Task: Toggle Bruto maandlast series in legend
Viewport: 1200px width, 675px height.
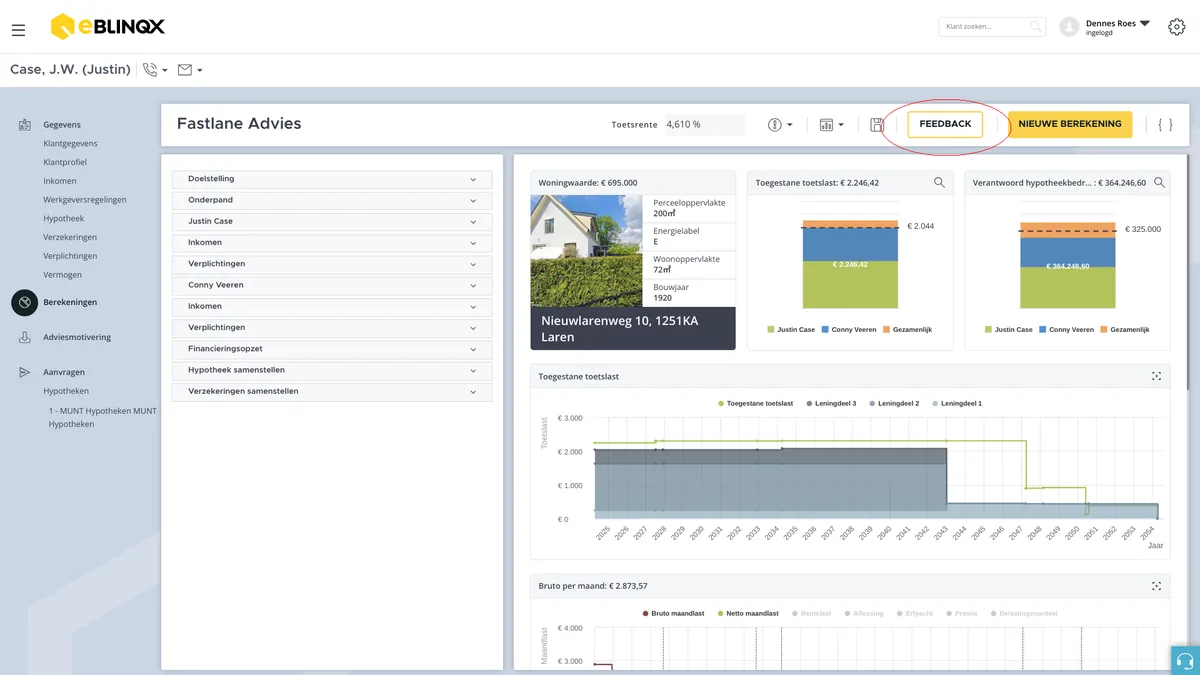Action: tap(674, 613)
